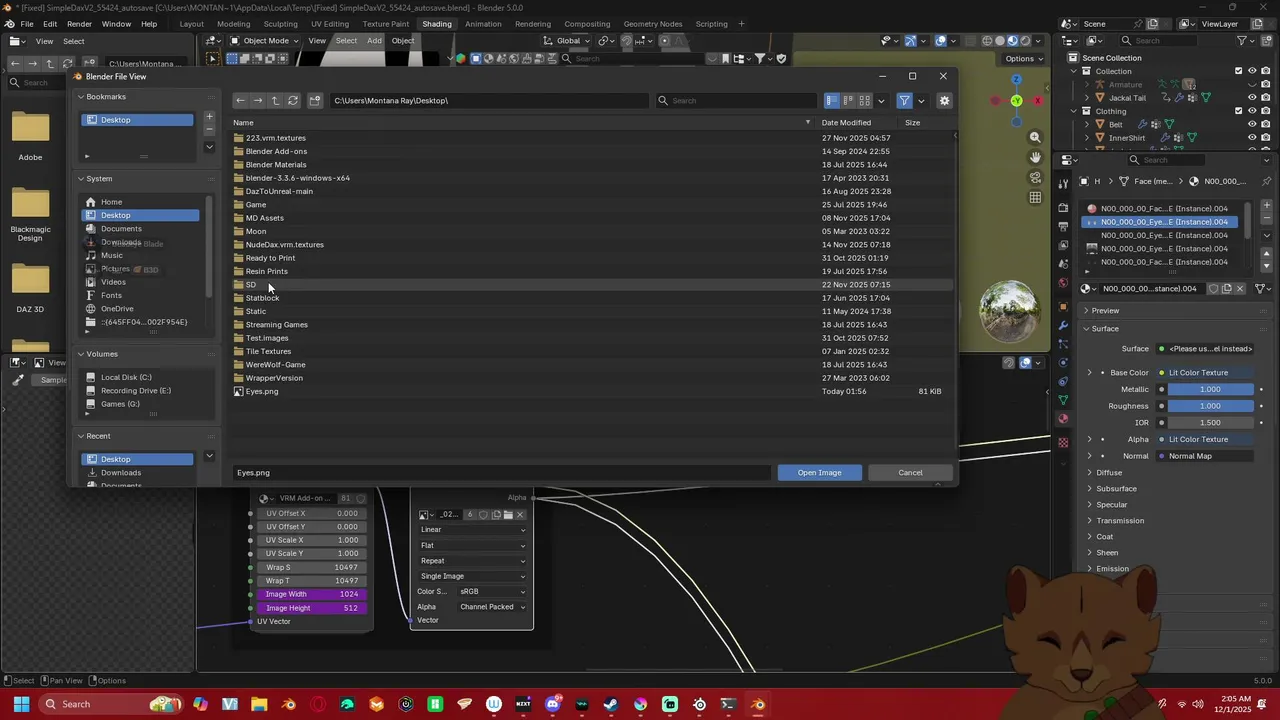1280x720 pixels.
Task: Select the Blender Add-ons folder
Action: (276, 151)
